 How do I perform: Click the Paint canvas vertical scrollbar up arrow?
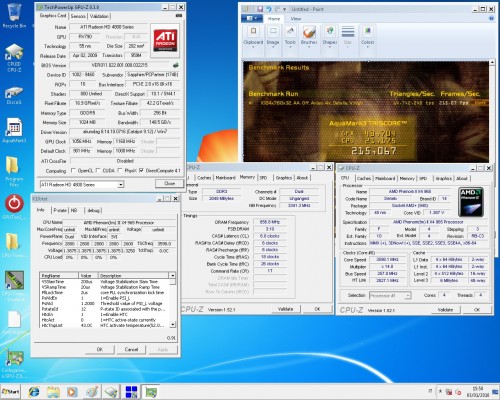(x=492, y=63)
